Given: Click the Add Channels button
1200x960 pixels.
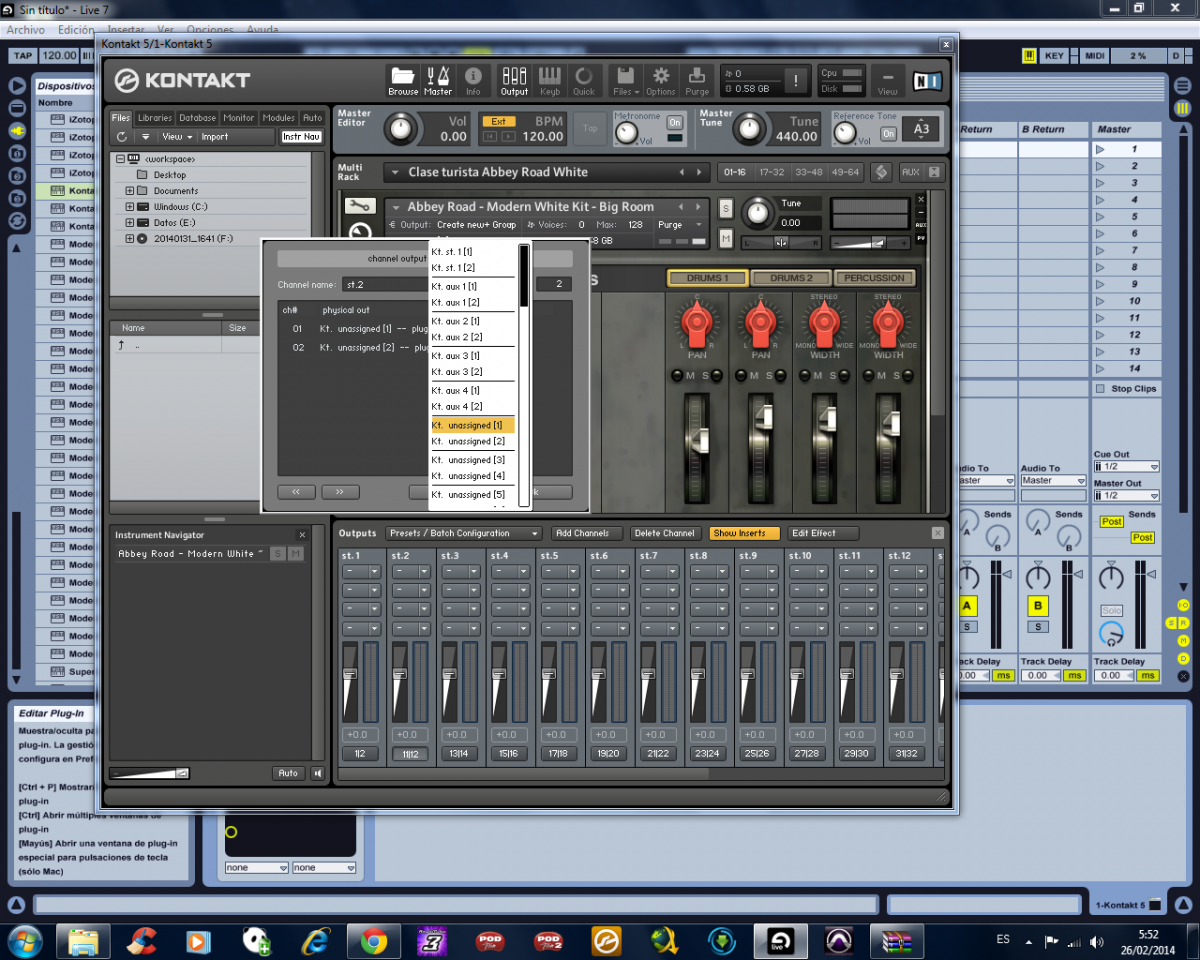Looking at the screenshot, I should click(x=588, y=533).
